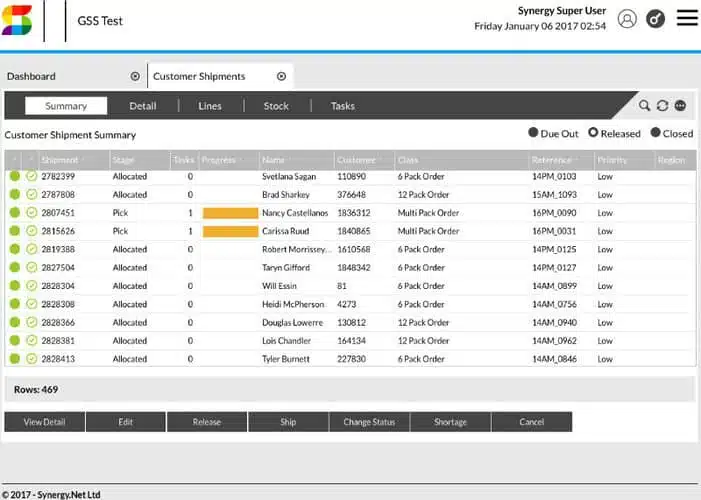Click check-circle icon for shipment 2828381
Screen dimensions: 701x500
click(x=31, y=340)
